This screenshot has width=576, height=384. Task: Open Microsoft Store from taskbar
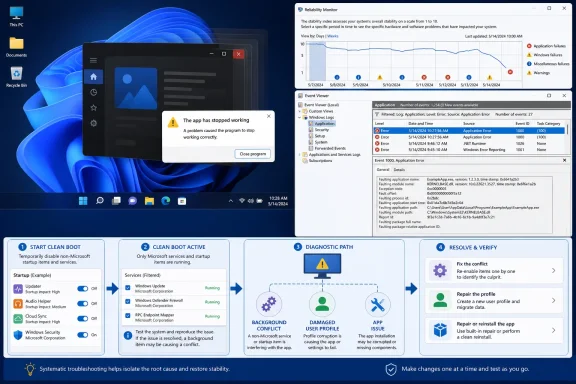[182, 201]
